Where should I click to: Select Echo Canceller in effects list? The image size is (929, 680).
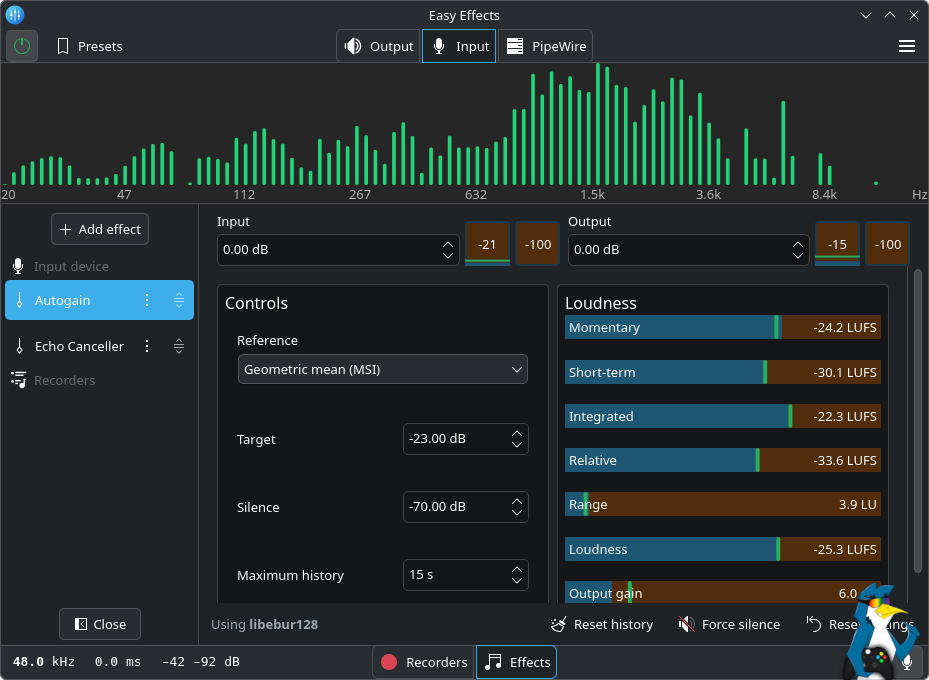[x=79, y=346]
